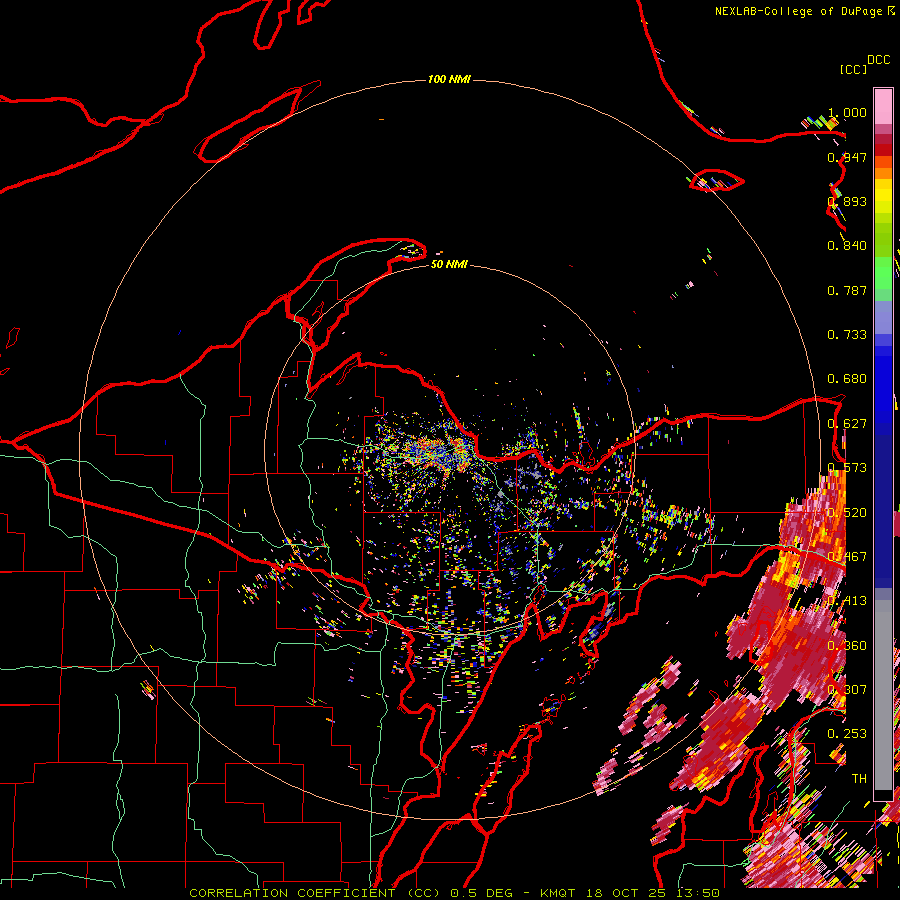Click the 0.680 scale value
The width and height of the screenshot is (900, 900).
pyautogui.click(x=847, y=379)
